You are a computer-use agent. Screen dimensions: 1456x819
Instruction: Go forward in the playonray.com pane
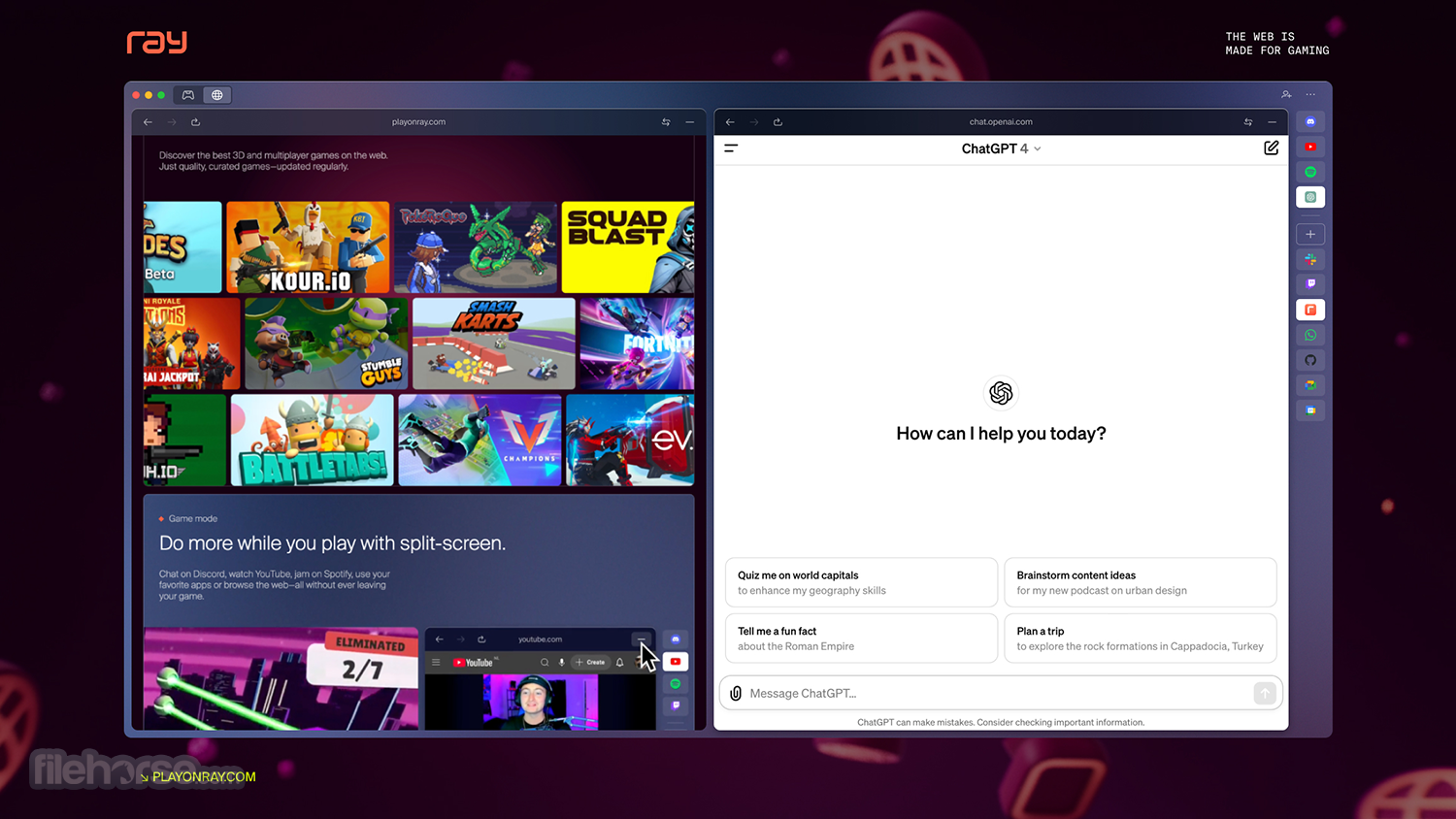point(172,122)
